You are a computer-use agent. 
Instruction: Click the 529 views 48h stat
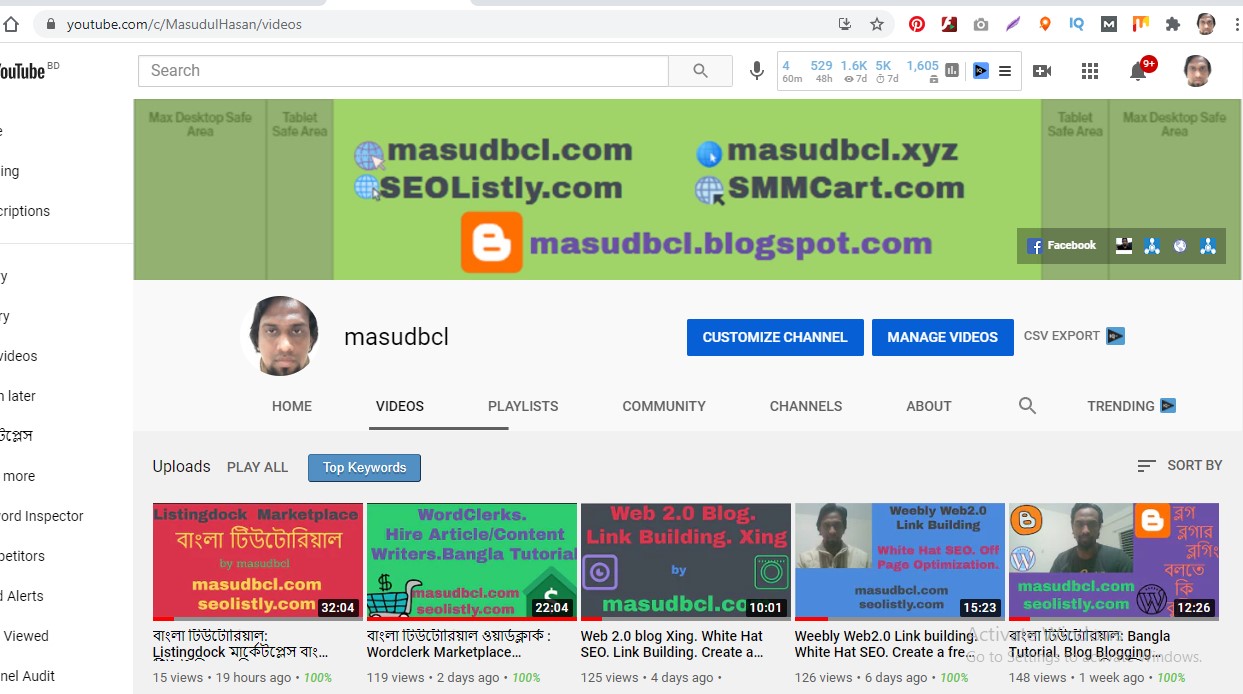[822, 71]
